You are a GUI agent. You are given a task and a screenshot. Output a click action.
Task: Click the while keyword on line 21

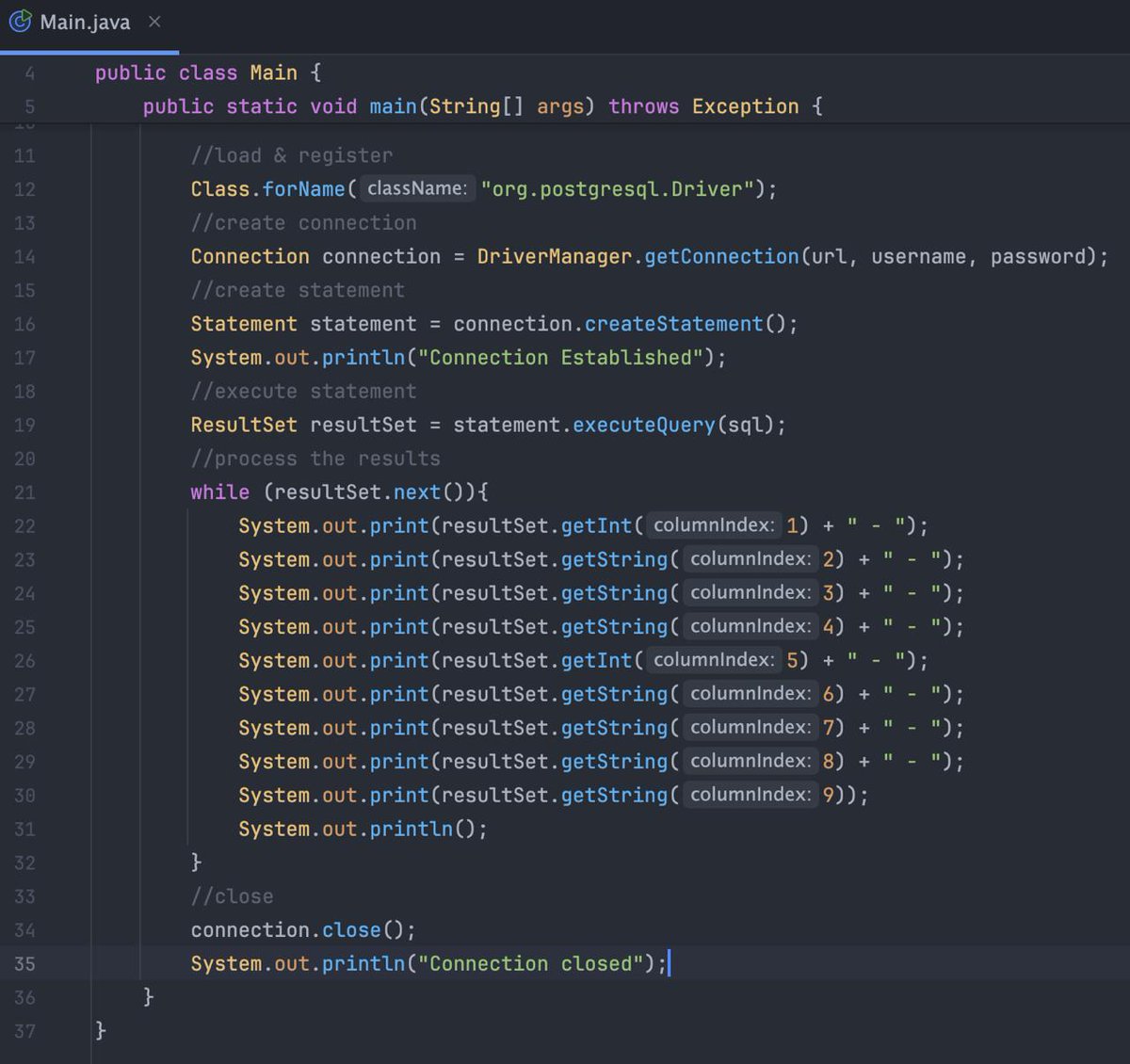pyautogui.click(x=218, y=492)
